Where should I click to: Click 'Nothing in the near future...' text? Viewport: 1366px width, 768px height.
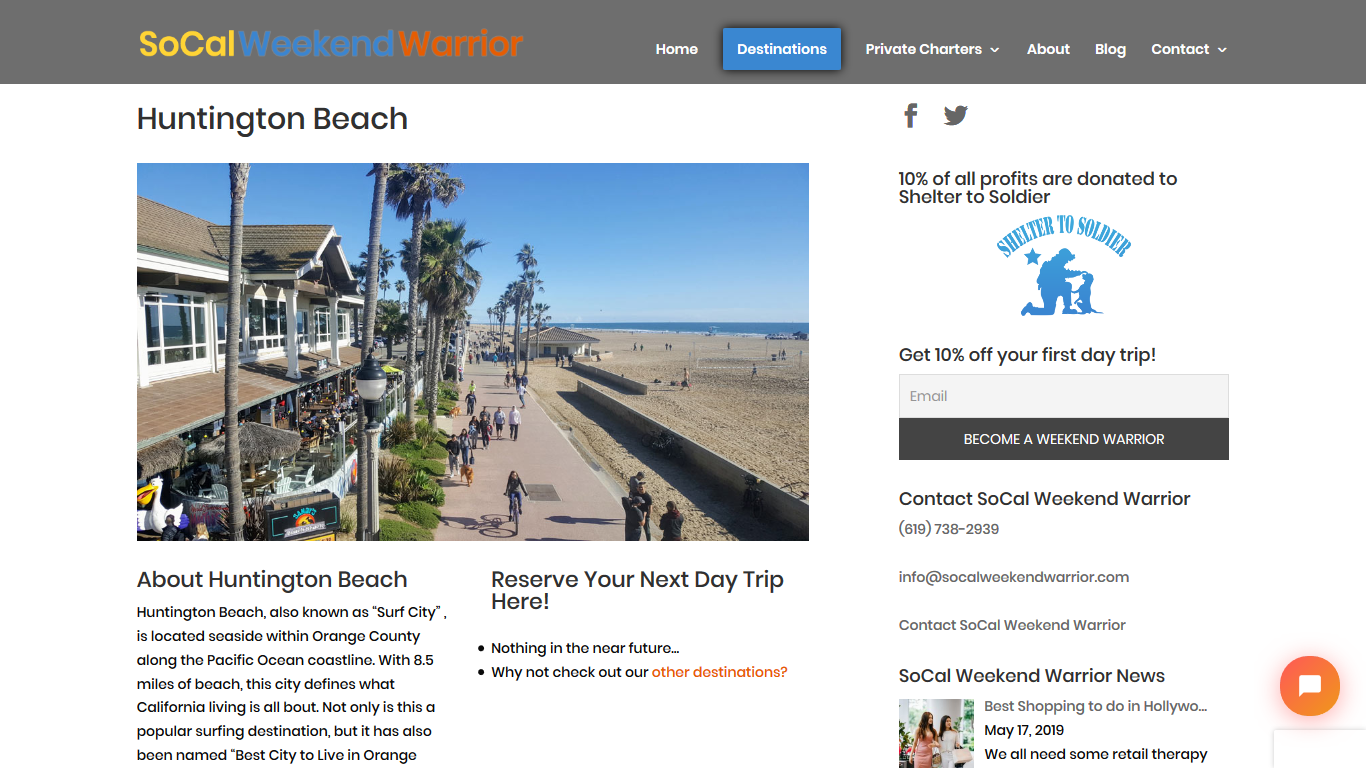tap(585, 648)
